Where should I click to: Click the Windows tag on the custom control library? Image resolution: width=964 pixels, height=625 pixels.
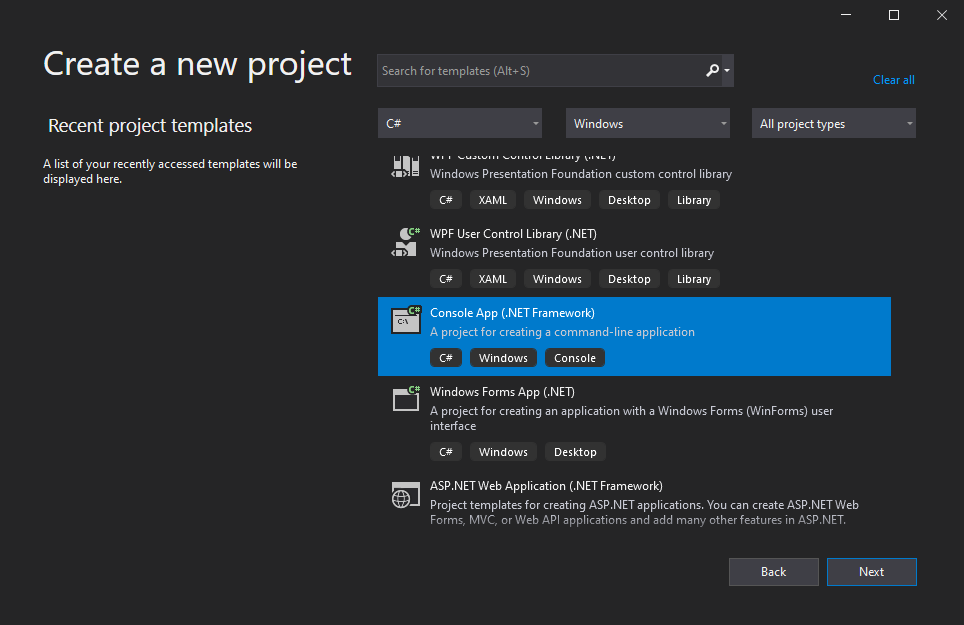tap(558, 200)
